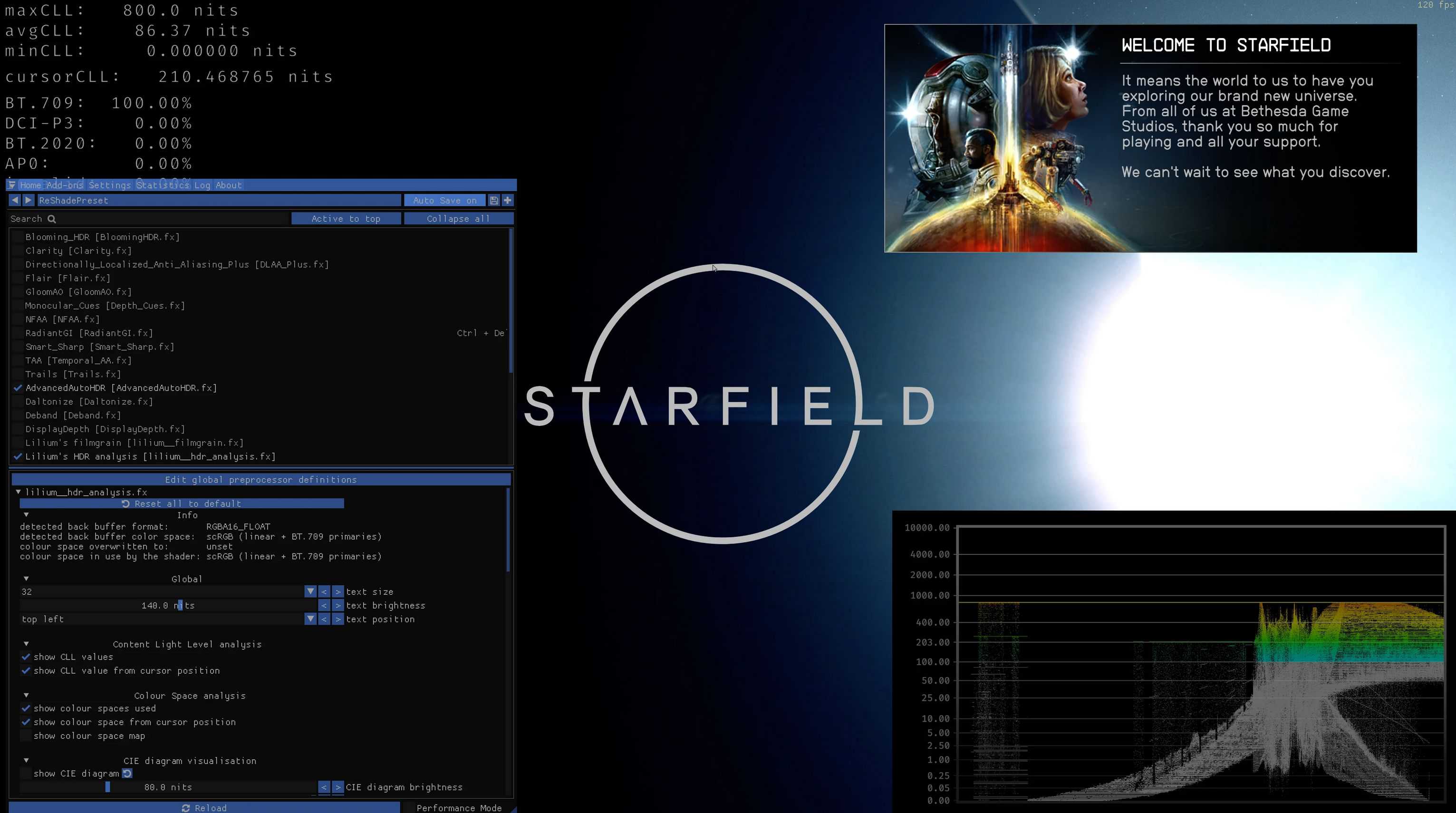Viewport: 1456px width, 813px height.
Task: Open the text position dropdown
Action: tap(310, 619)
